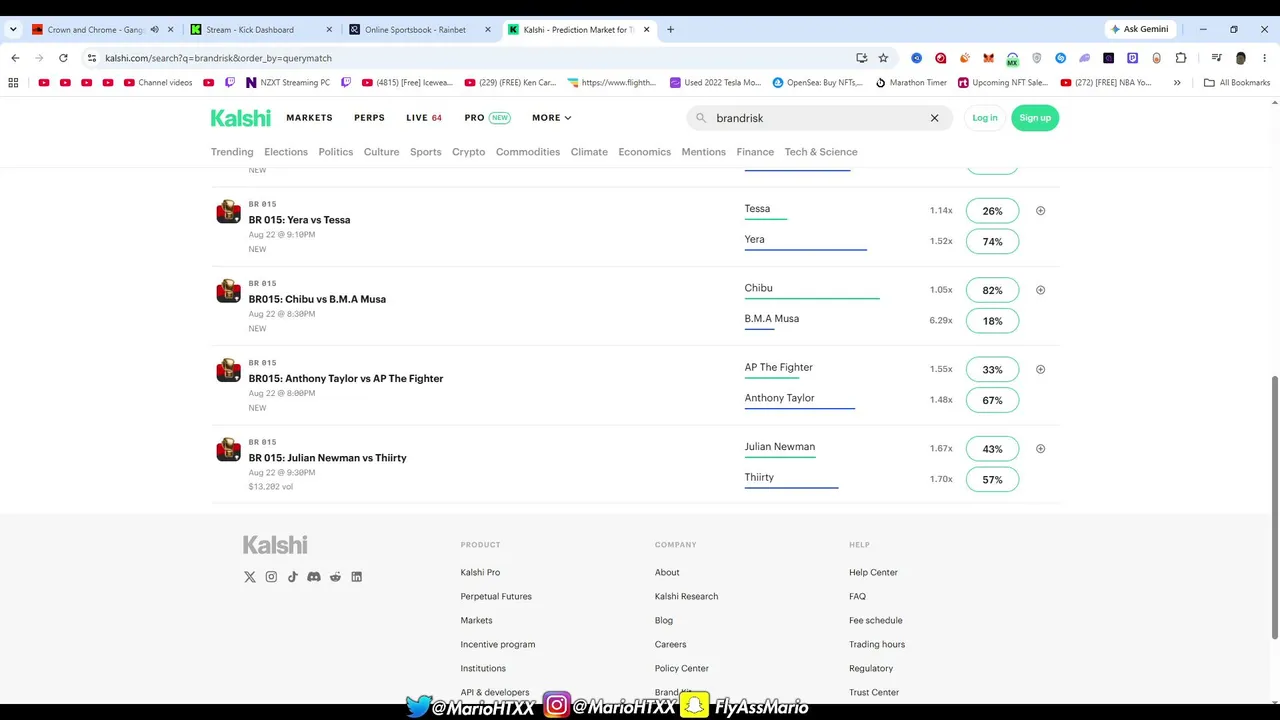Click the install app icon in the address bar
This screenshot has width=1280, height=720.
pos(862,58)
